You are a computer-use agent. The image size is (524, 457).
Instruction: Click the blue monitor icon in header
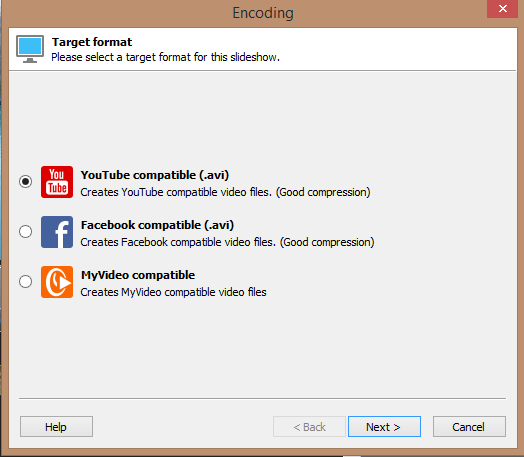coord(30,49)
